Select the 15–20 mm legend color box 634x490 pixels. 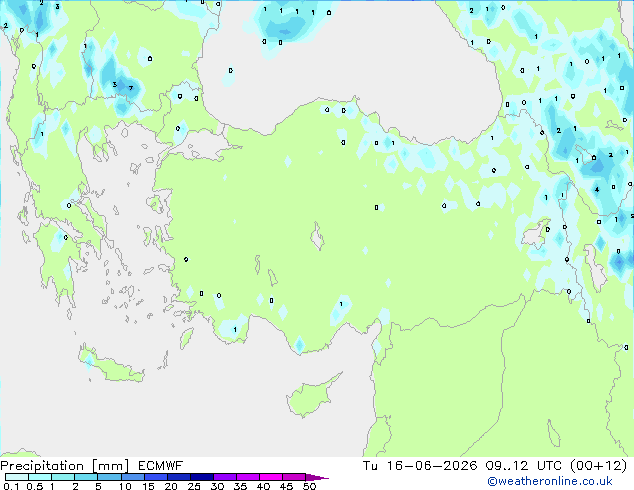[x=155, y=477]
